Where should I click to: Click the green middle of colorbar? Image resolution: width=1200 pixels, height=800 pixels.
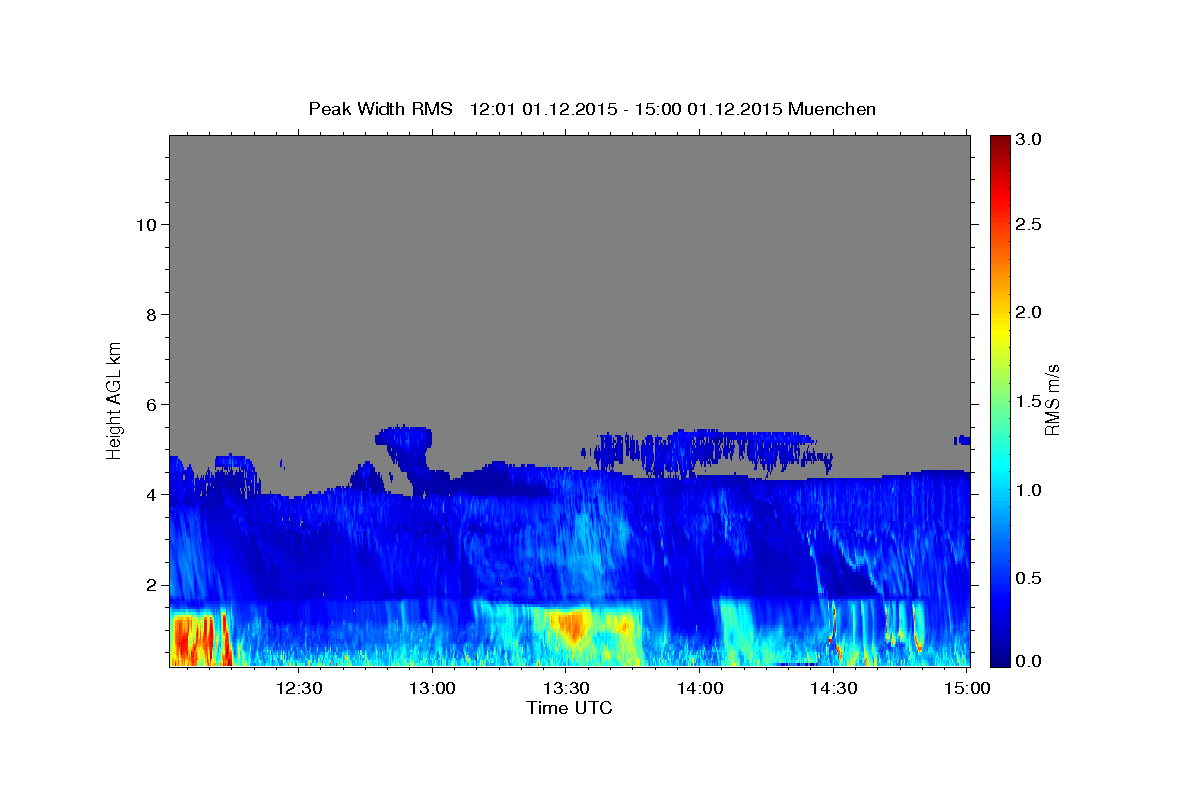(999, 400)
